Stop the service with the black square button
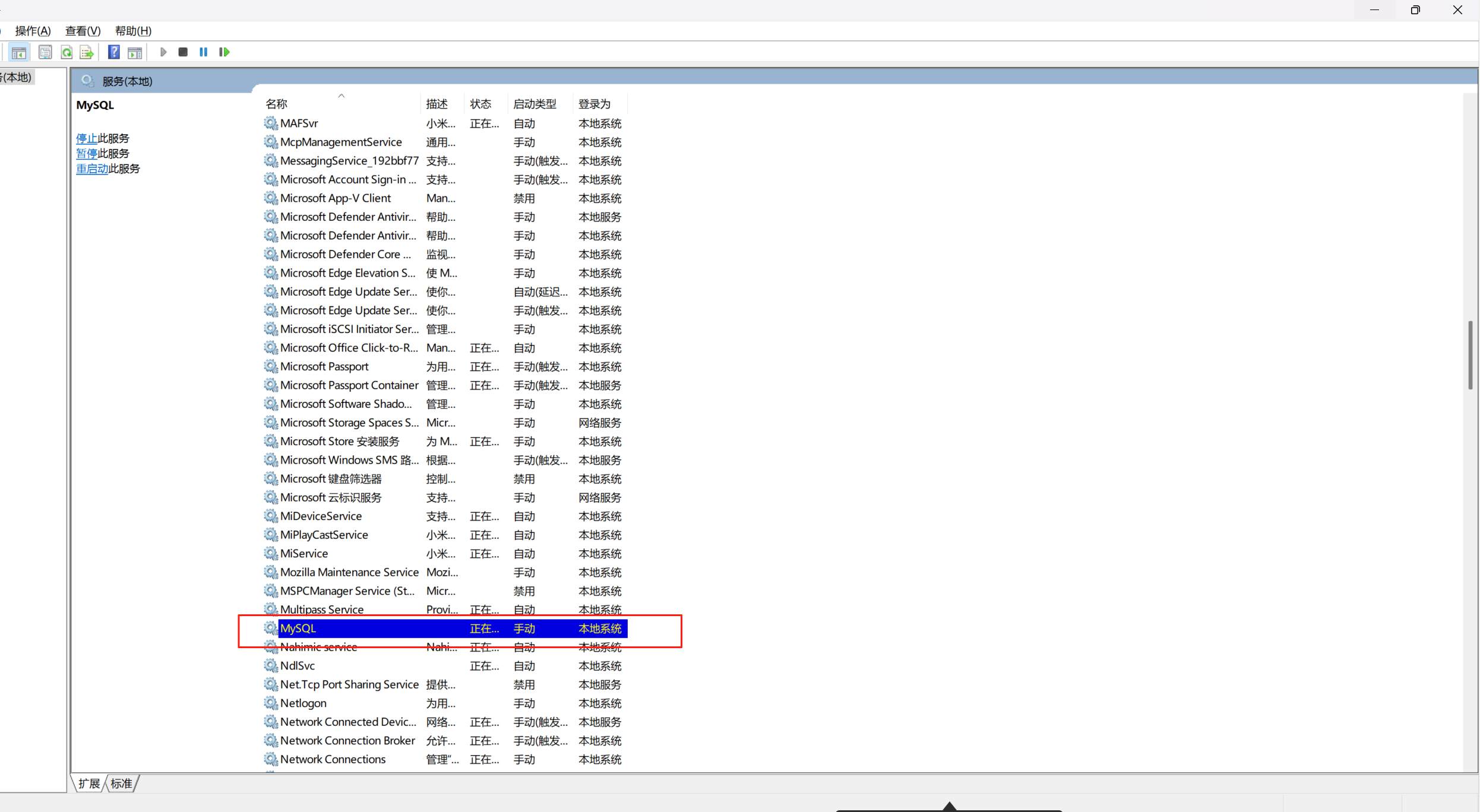The image size is (1480, 812). 183,52
